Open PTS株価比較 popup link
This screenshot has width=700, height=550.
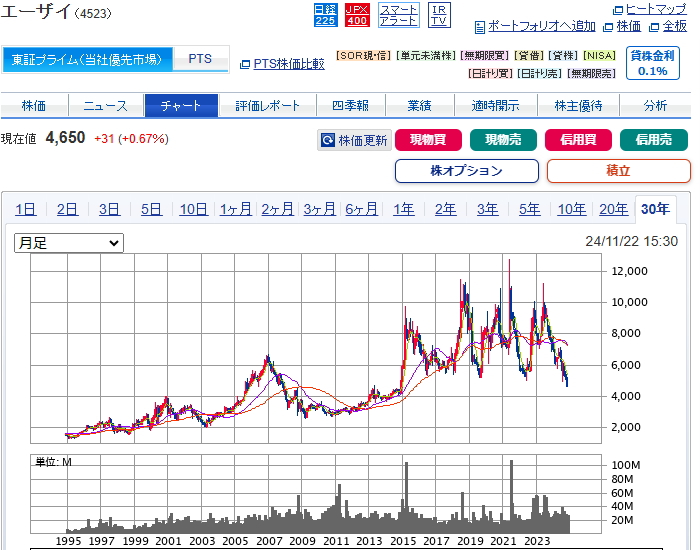288,64
